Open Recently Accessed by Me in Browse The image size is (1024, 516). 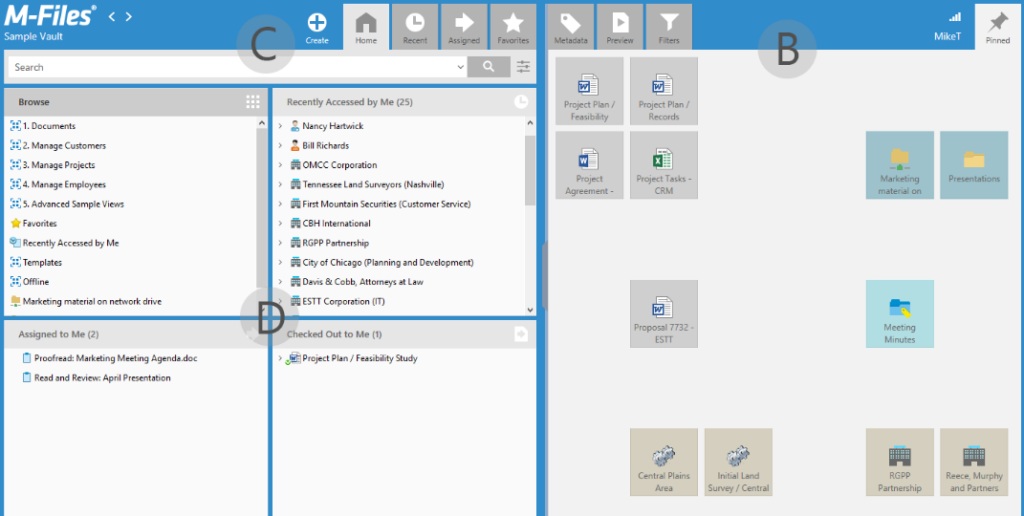click(x=65, y=243)
